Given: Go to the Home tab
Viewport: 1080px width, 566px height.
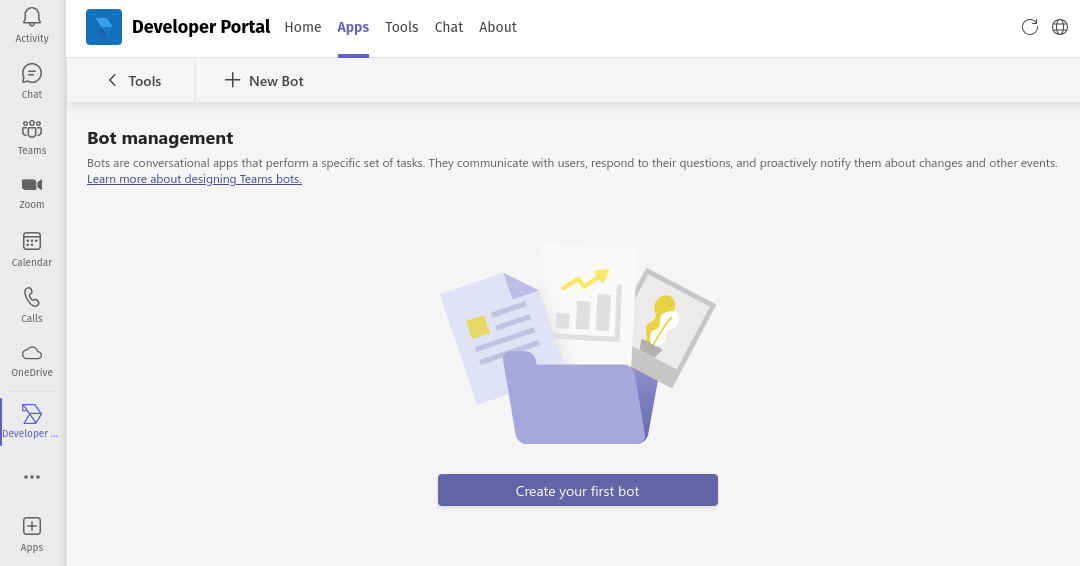Looking at the screenshot, I should tap(303, 27).
